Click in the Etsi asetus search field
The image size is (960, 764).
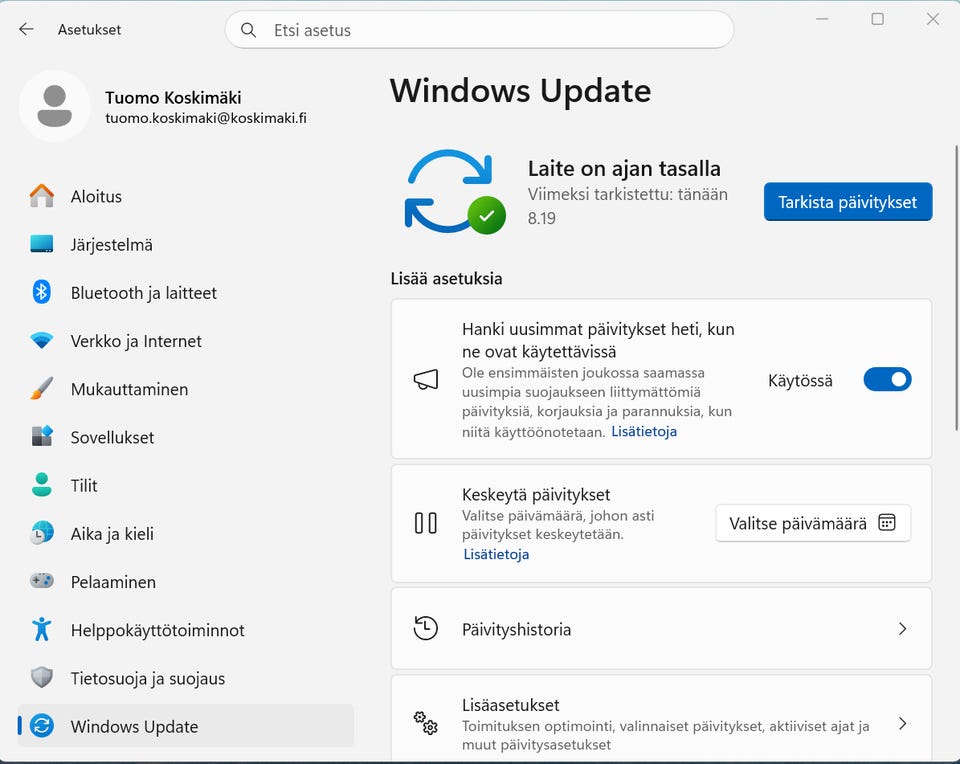pyautogui.click(x=479, y=29)
